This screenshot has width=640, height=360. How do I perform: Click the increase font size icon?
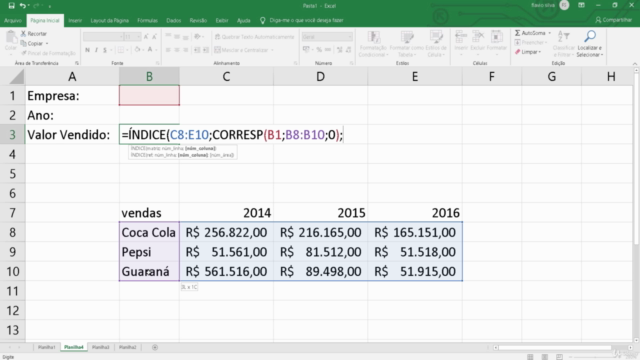click(146, 37)
